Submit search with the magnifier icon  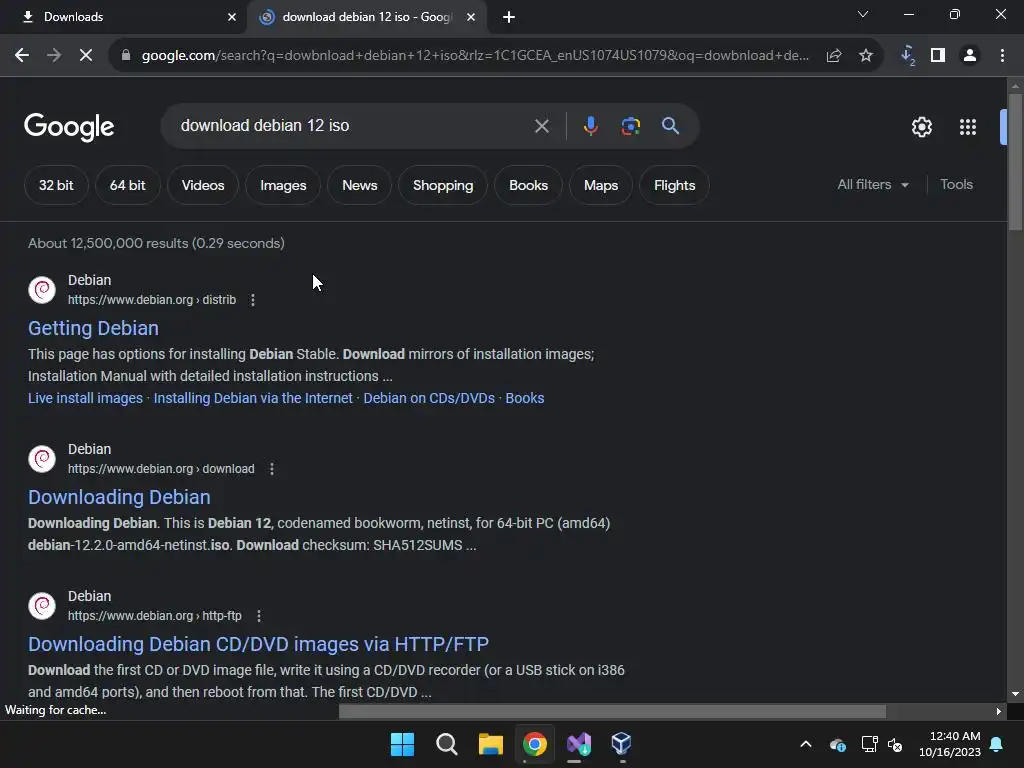[x=670, y=126]
